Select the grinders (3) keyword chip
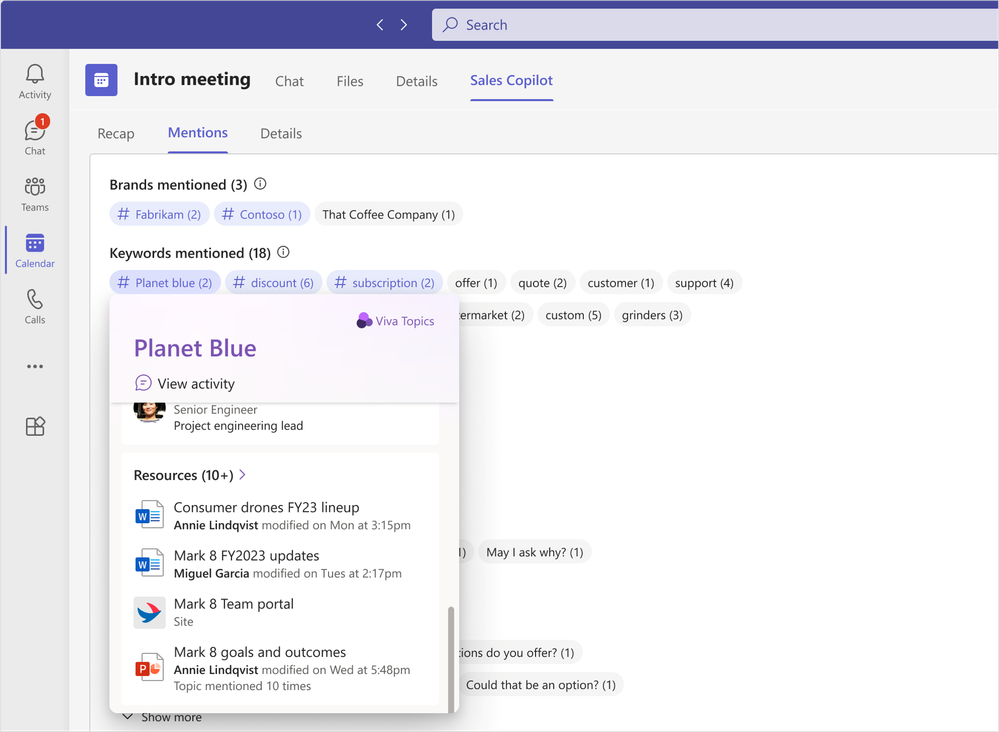The width and height of the screenshot is (999, 732). point(652,315)
